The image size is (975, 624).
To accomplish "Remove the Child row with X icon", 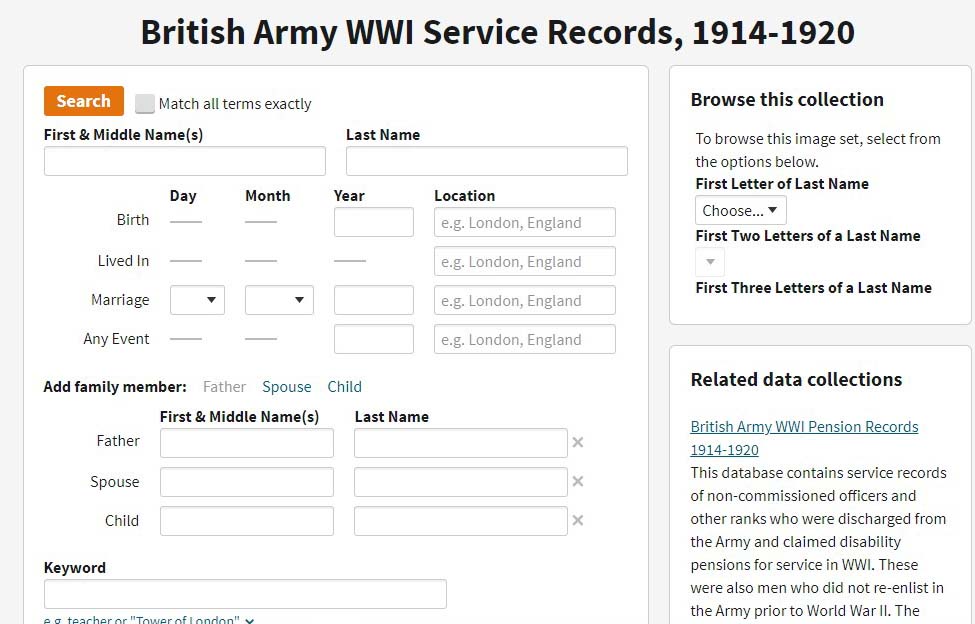I will pos(577,521).
